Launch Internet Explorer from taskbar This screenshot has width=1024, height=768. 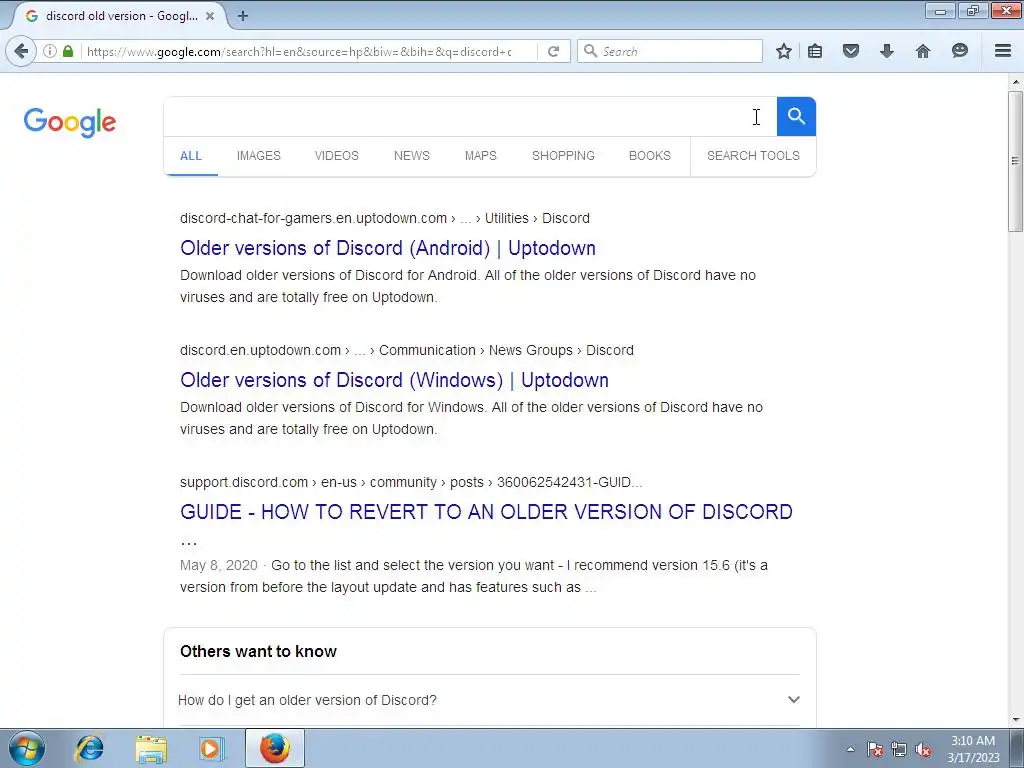[89, 748]
